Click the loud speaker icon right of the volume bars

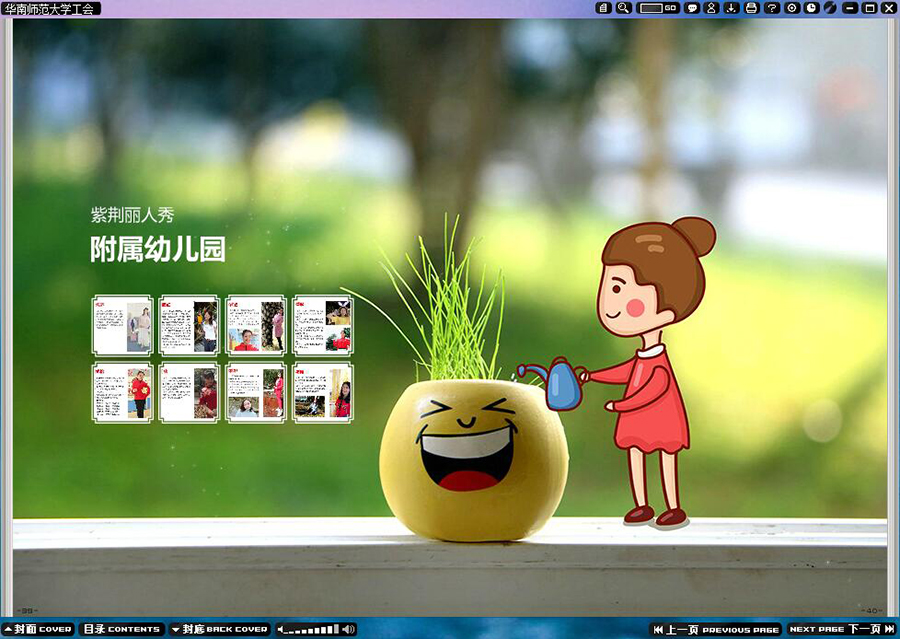pyautogui.click(x=348, y=630)
